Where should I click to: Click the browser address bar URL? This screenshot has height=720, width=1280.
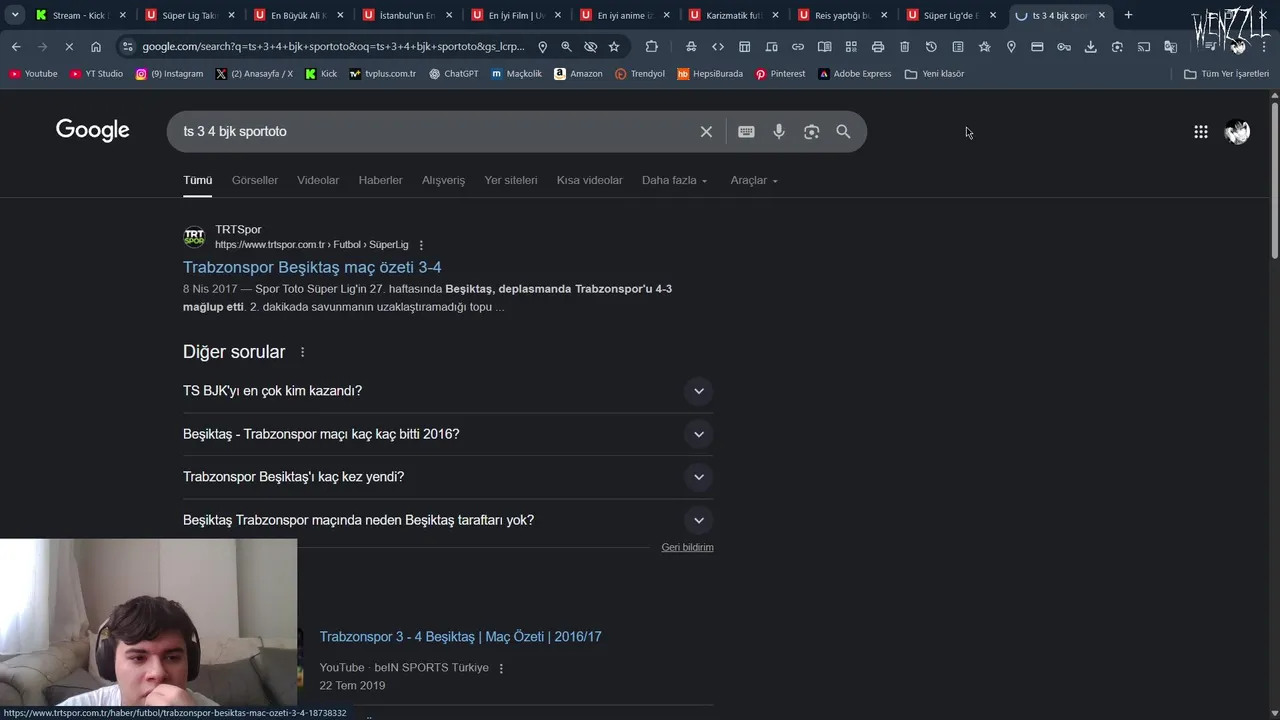(x=333, y=47)
